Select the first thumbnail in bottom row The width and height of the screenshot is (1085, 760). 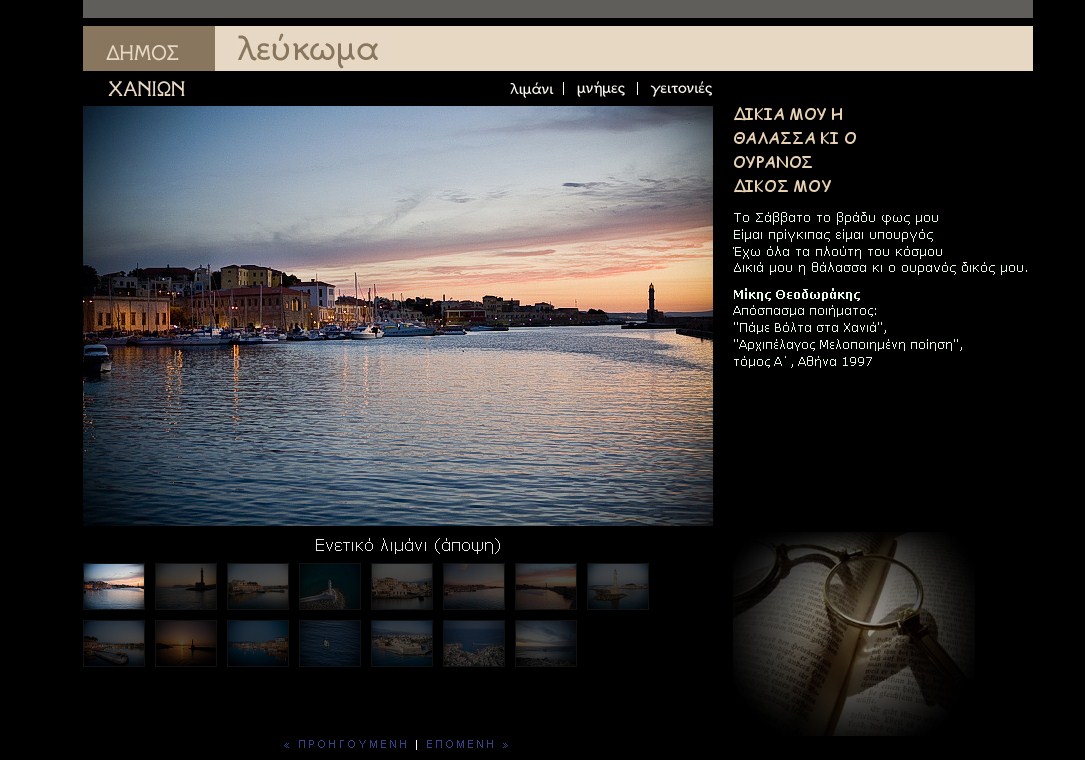pyautogui.click(x=114, y=643)
